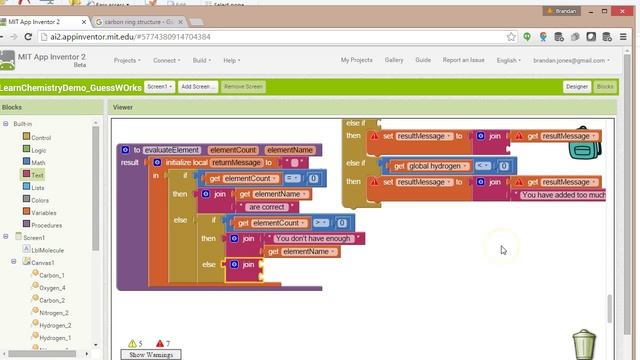Select Carbon_1 component
The width and height of the screenshot is (640, 360).
click(52, 275)
